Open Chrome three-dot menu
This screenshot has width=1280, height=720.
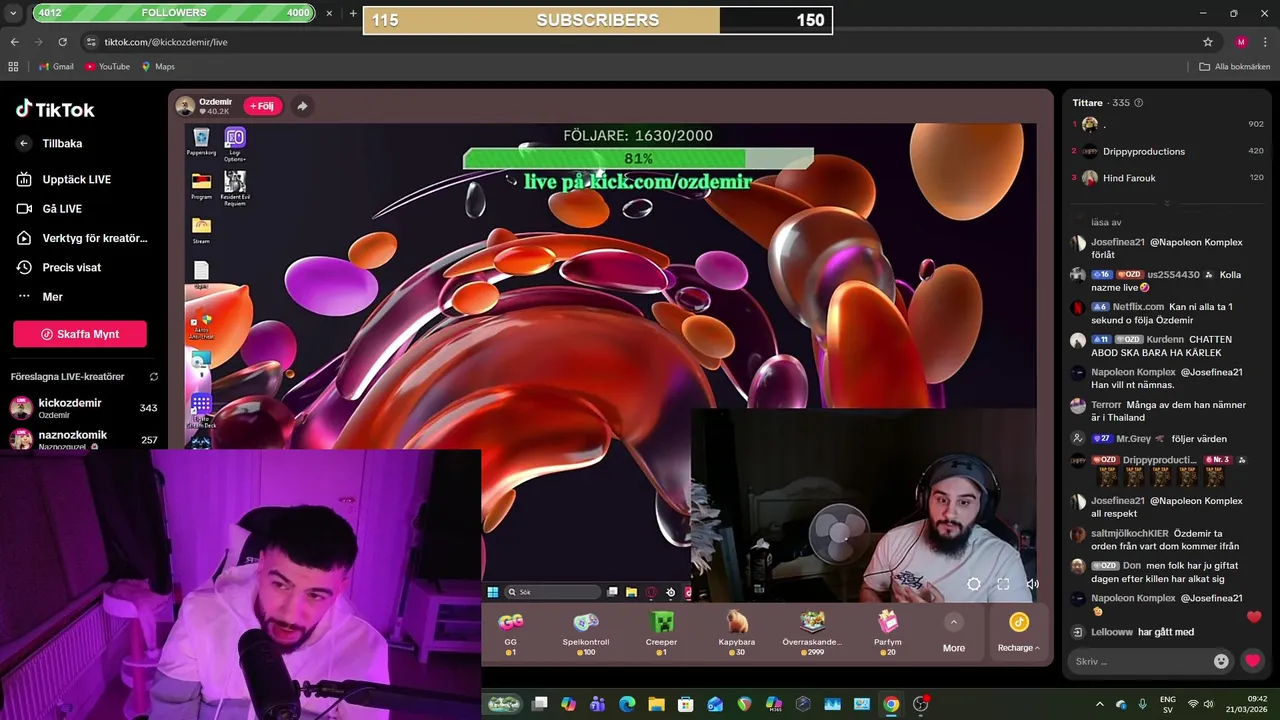pyautogui.click(x=1265, y=42)
